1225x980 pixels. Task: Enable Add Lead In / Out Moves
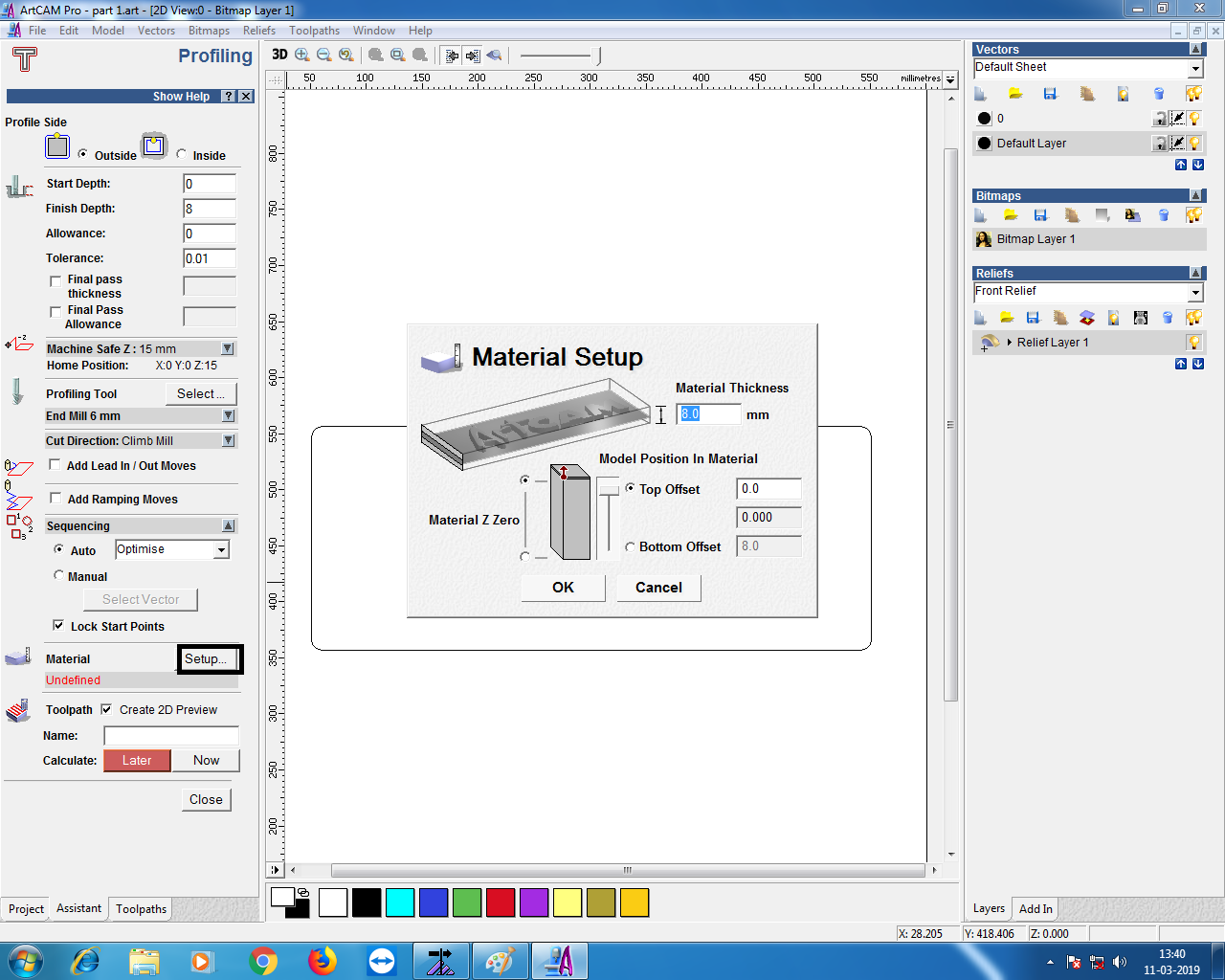click(x=56, y=465)
